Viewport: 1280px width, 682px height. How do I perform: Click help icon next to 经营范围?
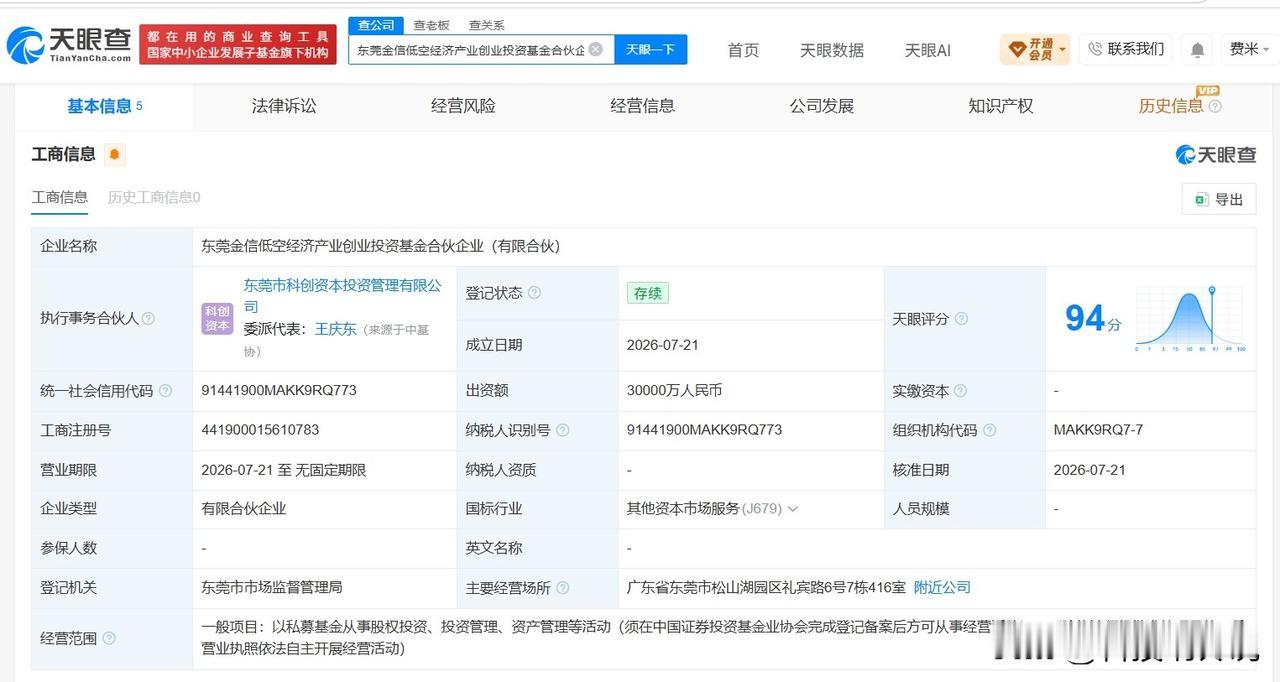(109, 638)
